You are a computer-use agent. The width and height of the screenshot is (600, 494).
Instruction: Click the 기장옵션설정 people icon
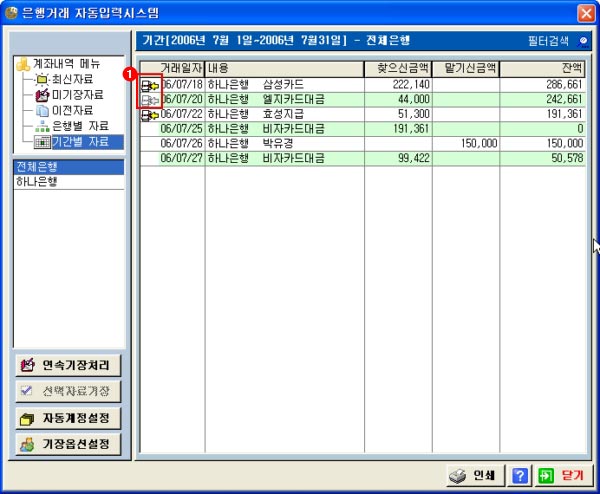pyautogui.click(x=27, y=445)
